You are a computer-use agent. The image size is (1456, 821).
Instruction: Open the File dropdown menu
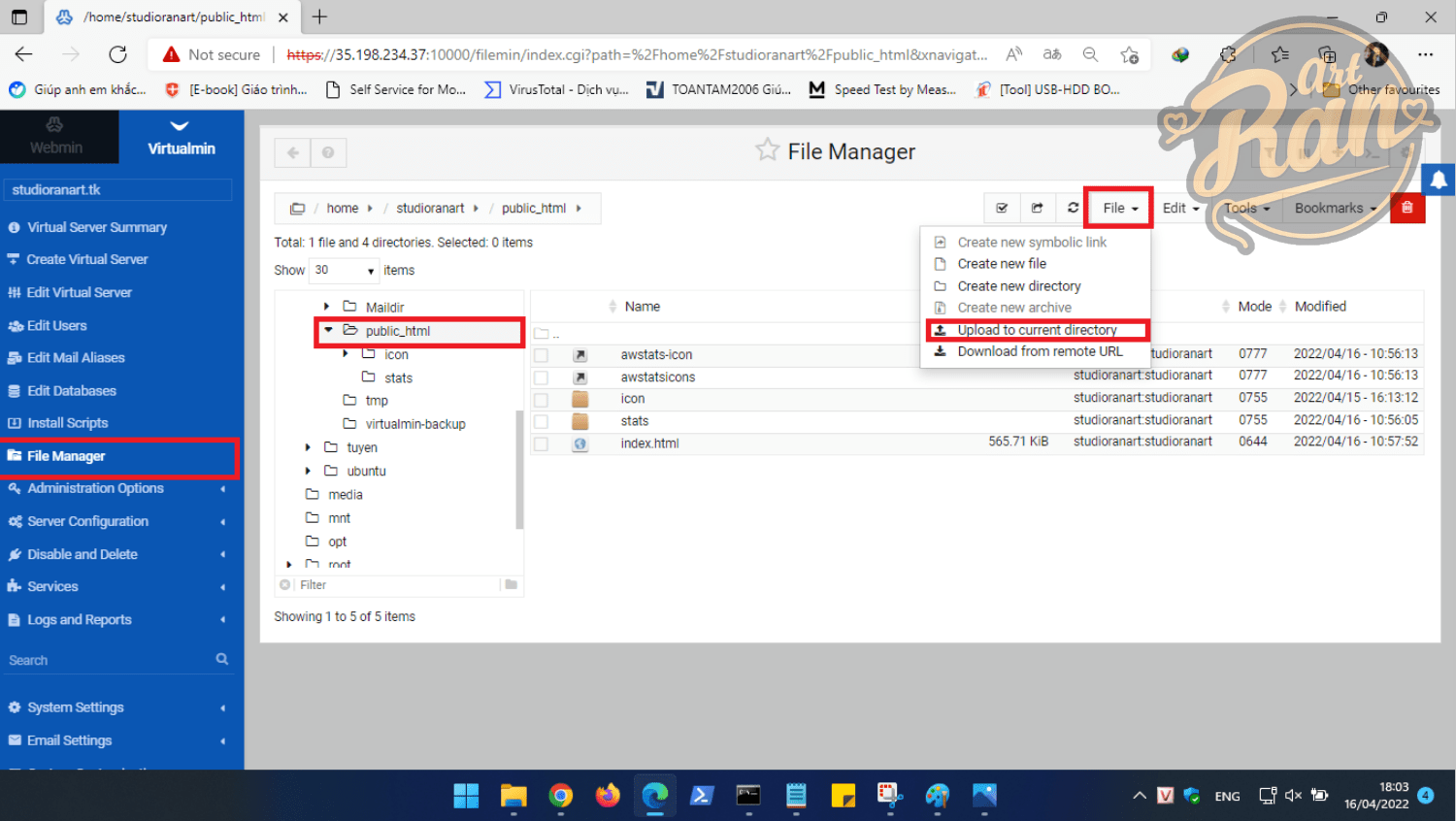tap(1120, 208)
